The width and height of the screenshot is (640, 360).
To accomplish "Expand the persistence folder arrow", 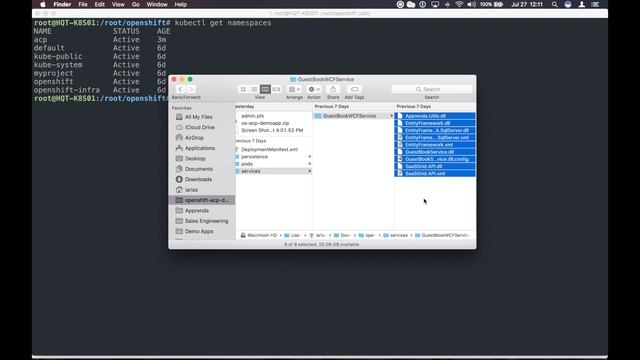I will click(x=309, y=157).
